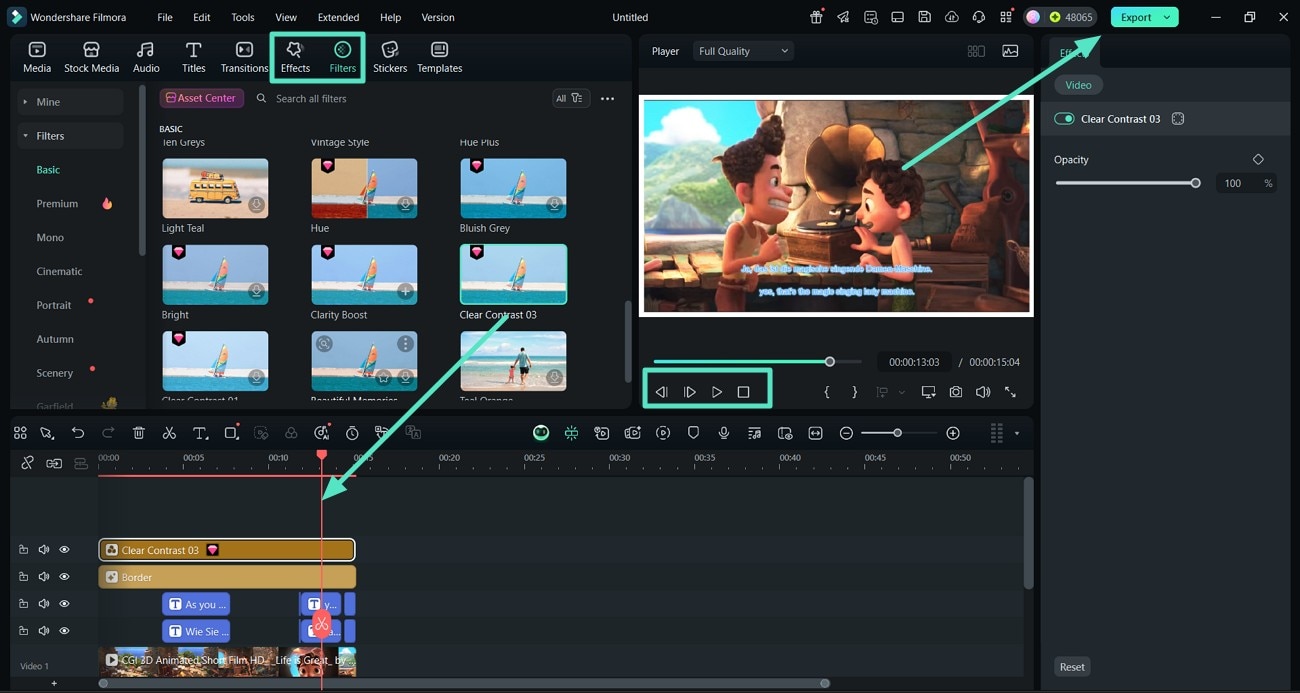This screenshot has height=693, width=1300.
Task: Delete the selected clip with trash icon
Action: point(139,433)
